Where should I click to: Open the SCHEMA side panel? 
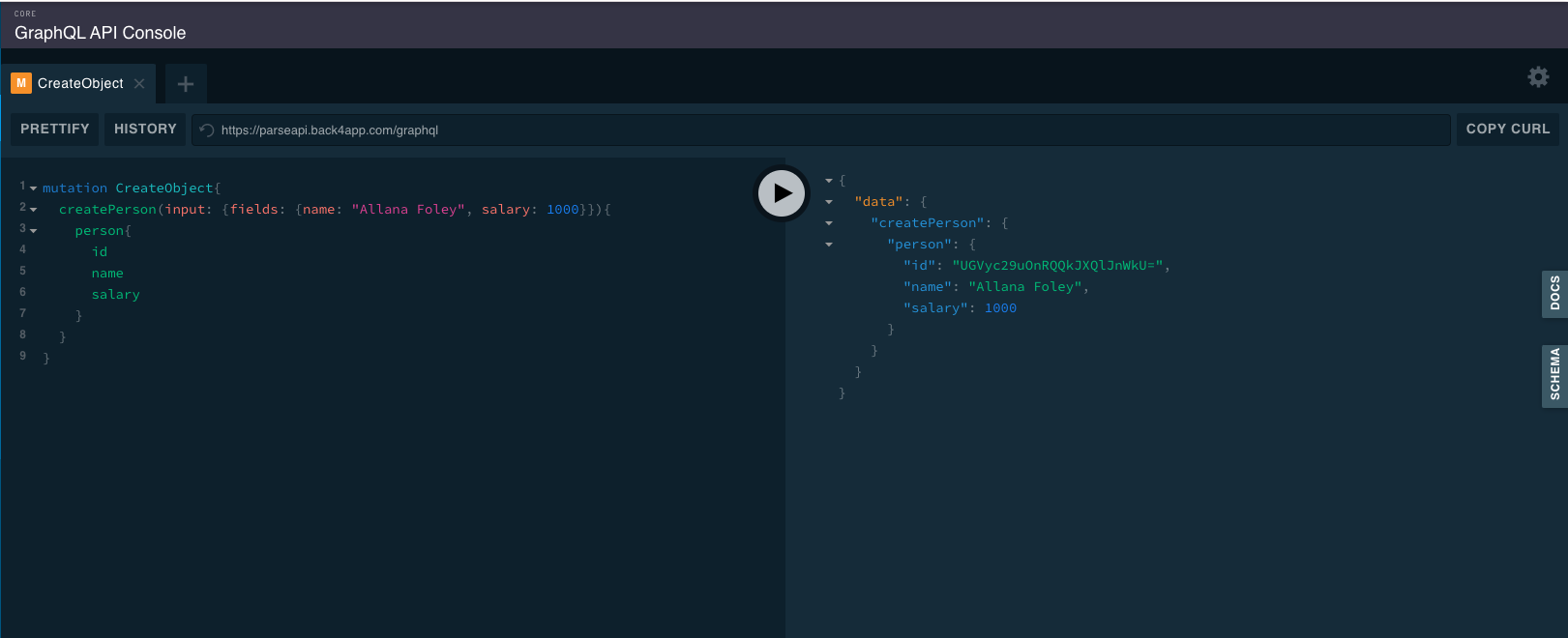(1554, 374)
